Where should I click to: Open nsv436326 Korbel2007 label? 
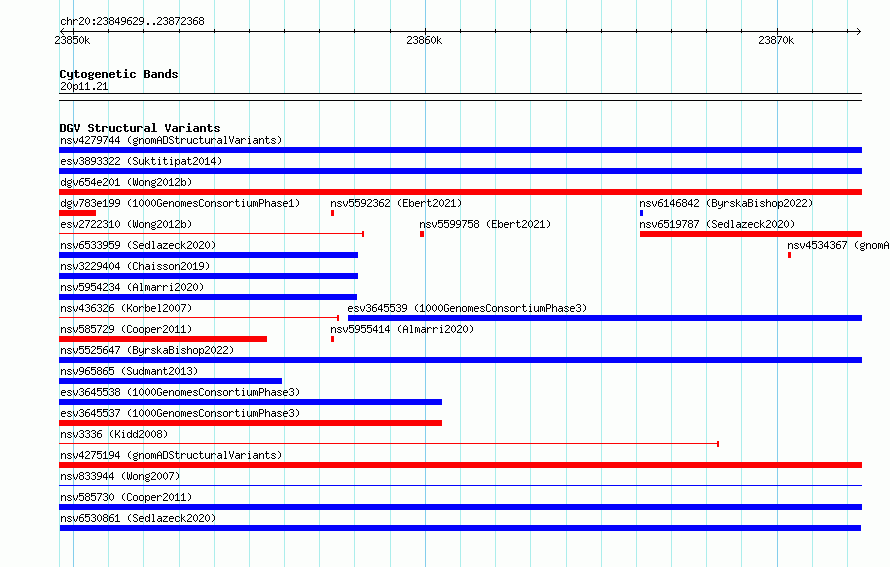click(x=126, y=308)
